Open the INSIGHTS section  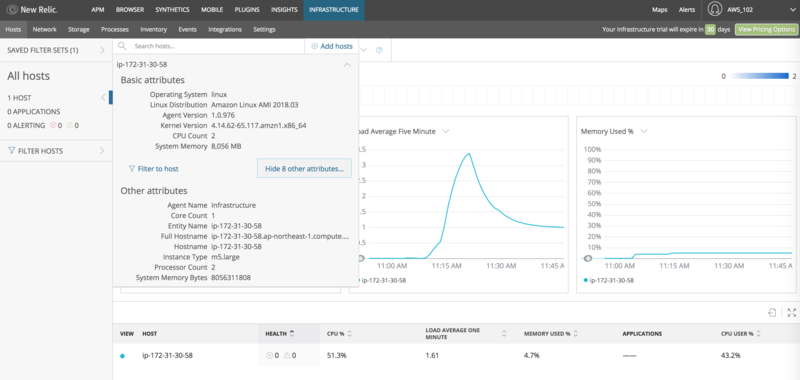click(284, 10)
